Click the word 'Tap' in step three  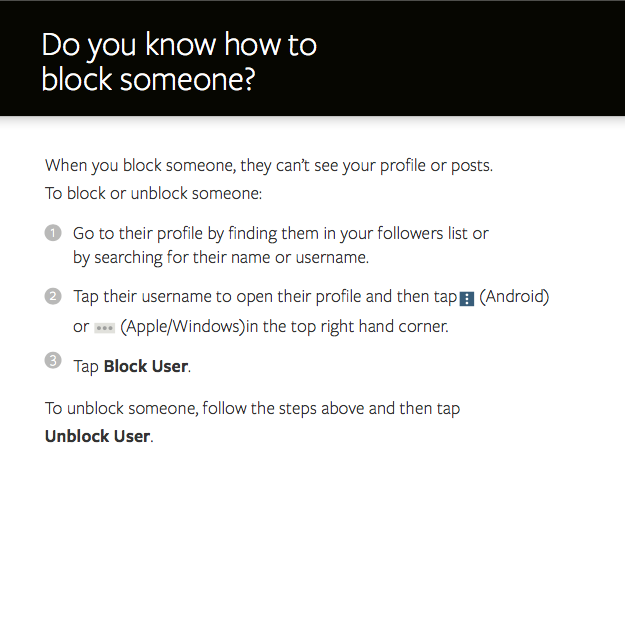tap(86, 366)
